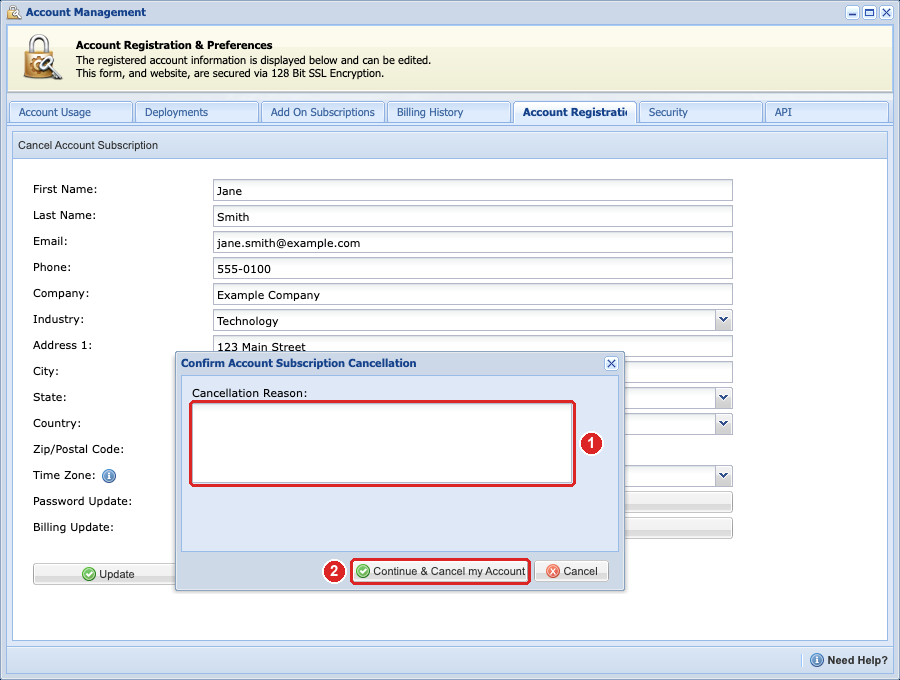This screenshot has height=680, width=900.
Task: Click the First Name input field
Action: tap(472, 191)
